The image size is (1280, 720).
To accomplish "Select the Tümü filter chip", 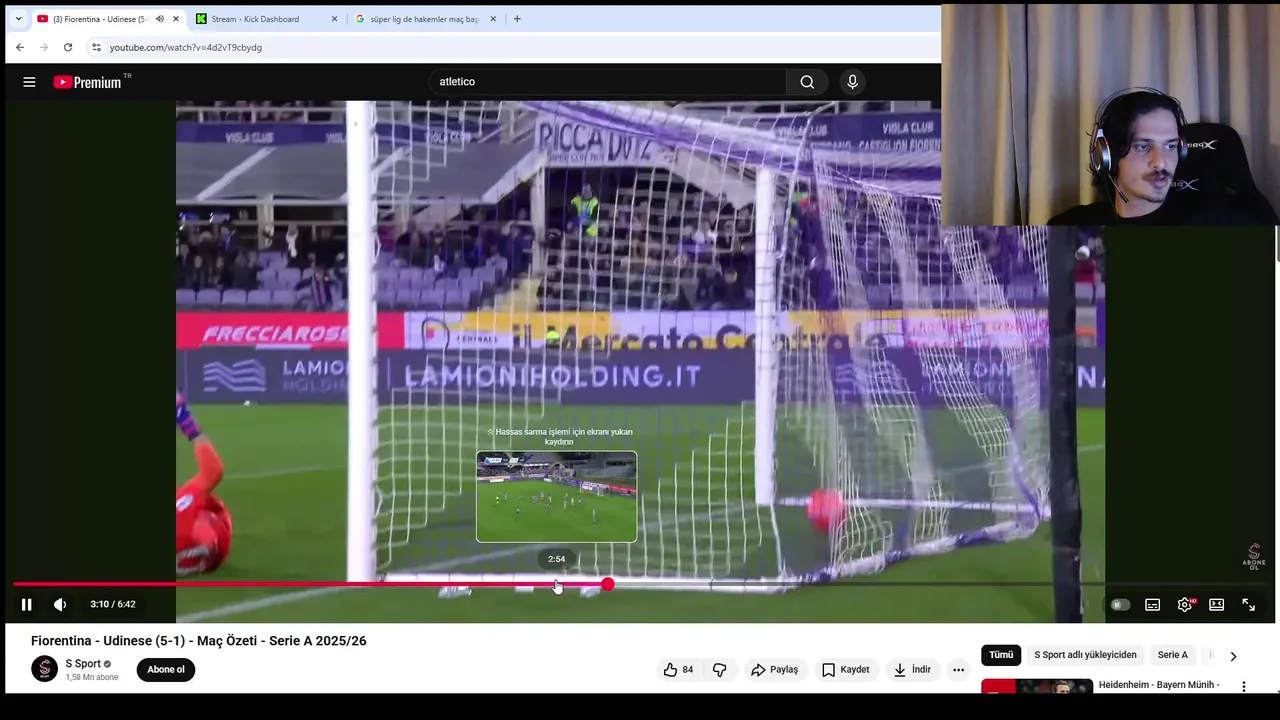I will (1001, 655).
